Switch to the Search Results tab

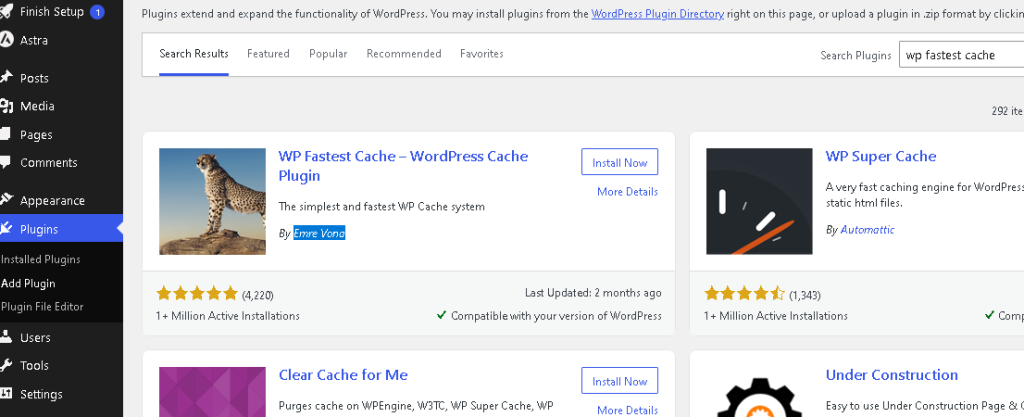coord(194,54)
